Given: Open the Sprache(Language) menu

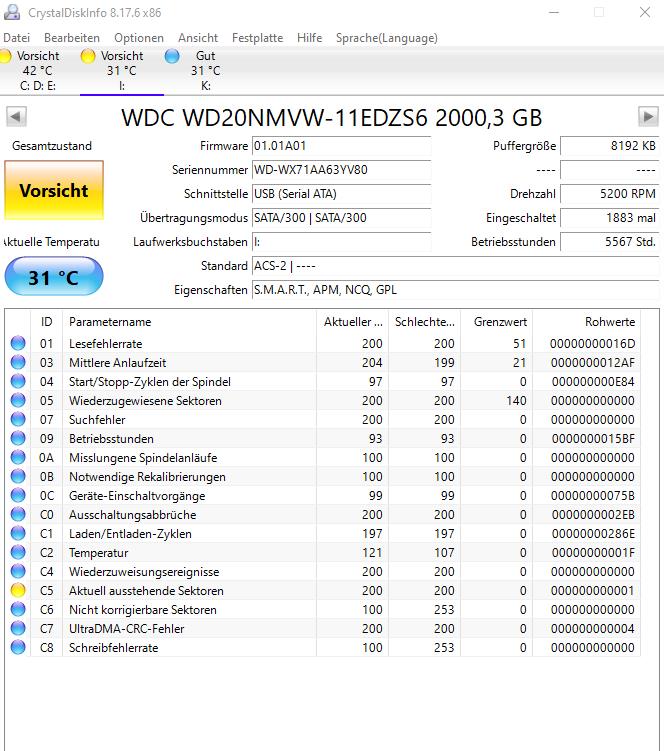Looking at the screenshot, I should 387,38.
